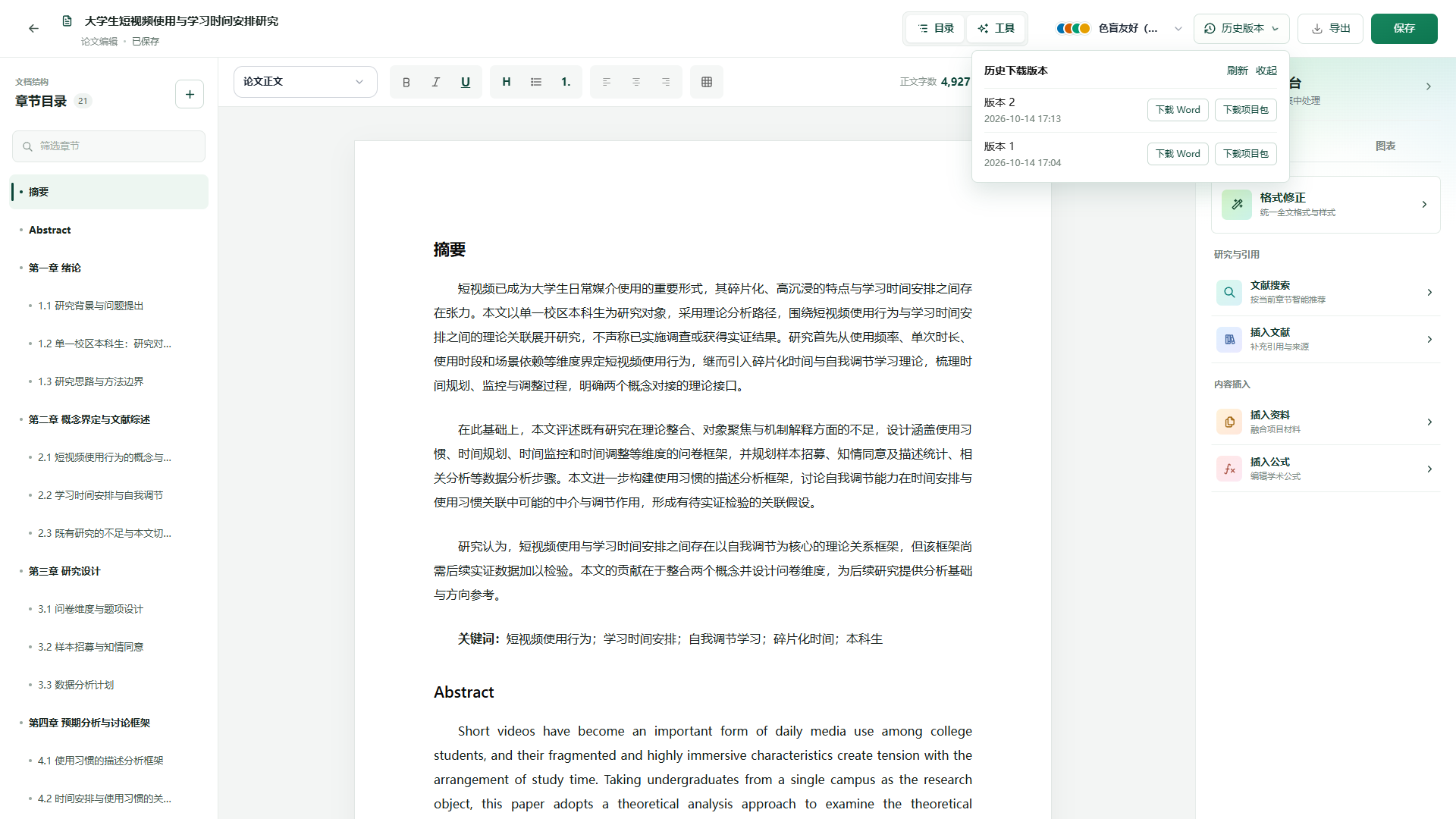Insert a bulleted list

pyautogui.click(x=536, y=82)
